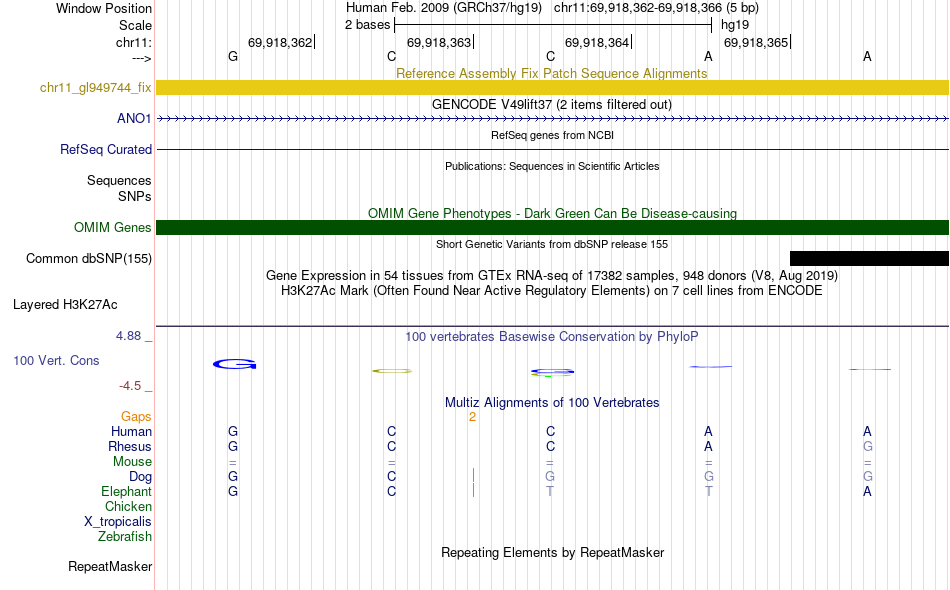Click the orange Gaps row label
The image size is (950, 590).
coord(136,417)
